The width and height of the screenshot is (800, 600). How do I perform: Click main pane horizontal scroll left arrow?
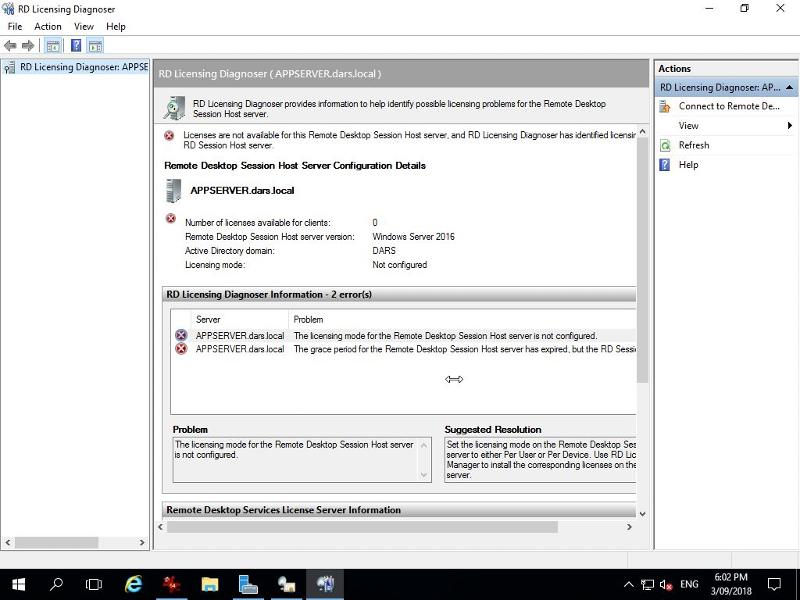click(x=161, y=527)
